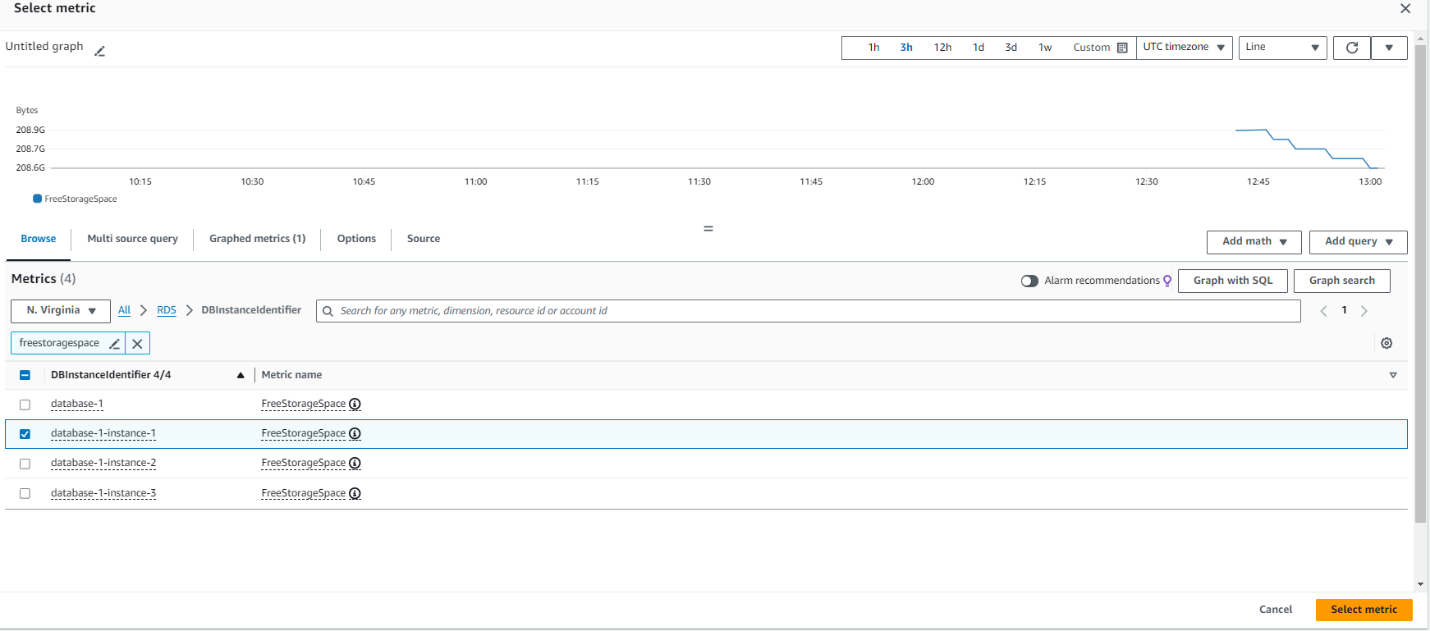1430x631 pixels.
Task: Enable the Alarm recommendations toggle
Action: click(x=1030, y=280)
